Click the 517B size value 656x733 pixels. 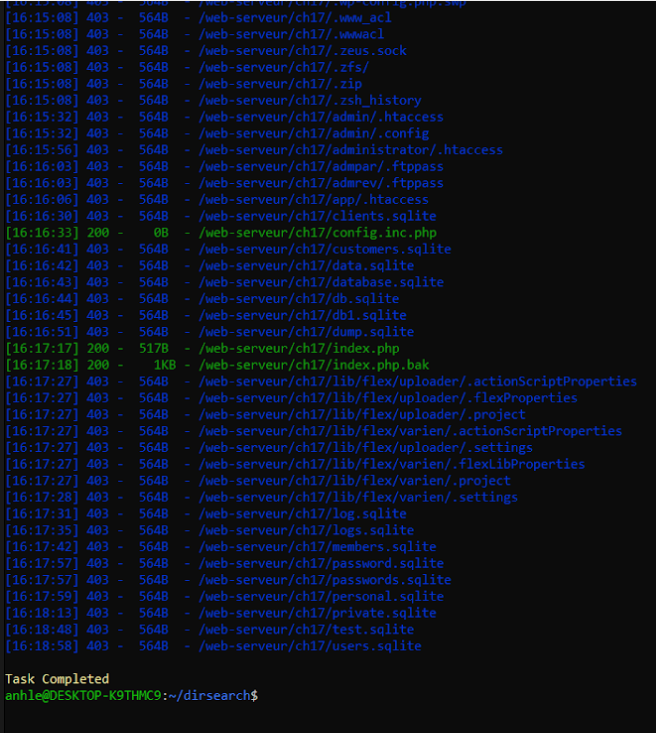153,349
